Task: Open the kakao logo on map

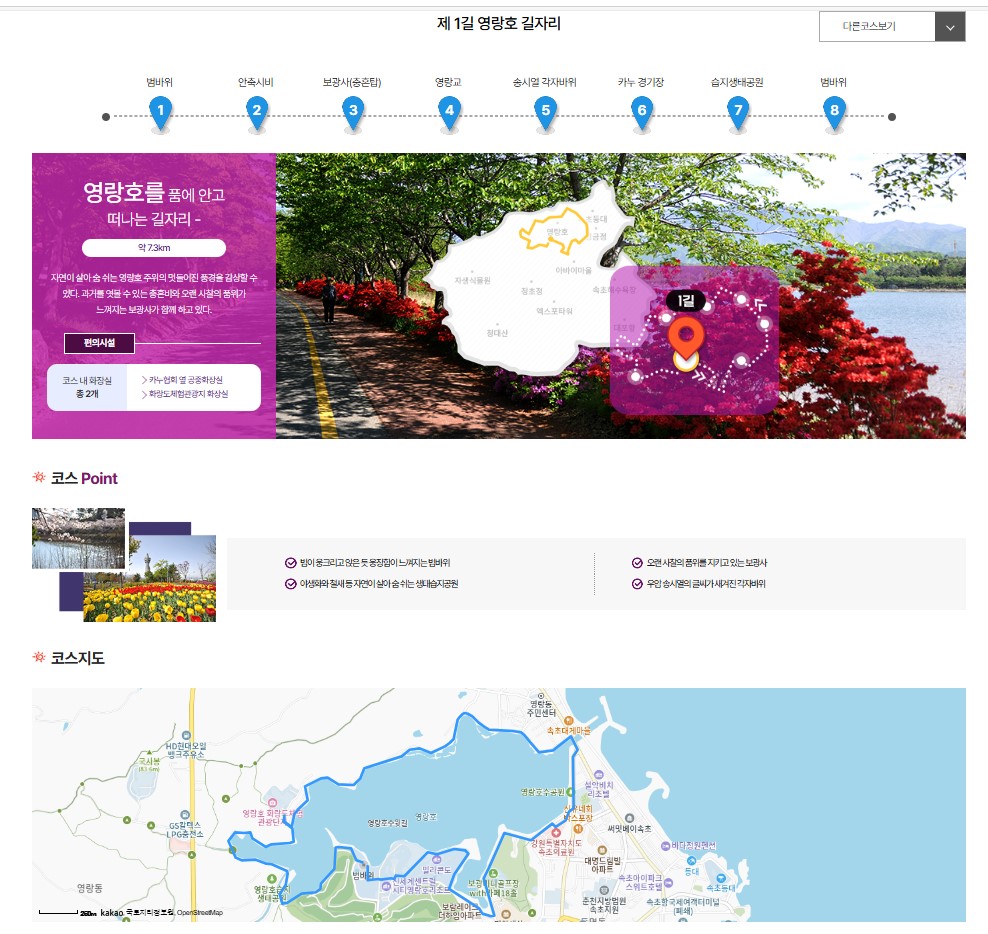Action: coord(112,913)
